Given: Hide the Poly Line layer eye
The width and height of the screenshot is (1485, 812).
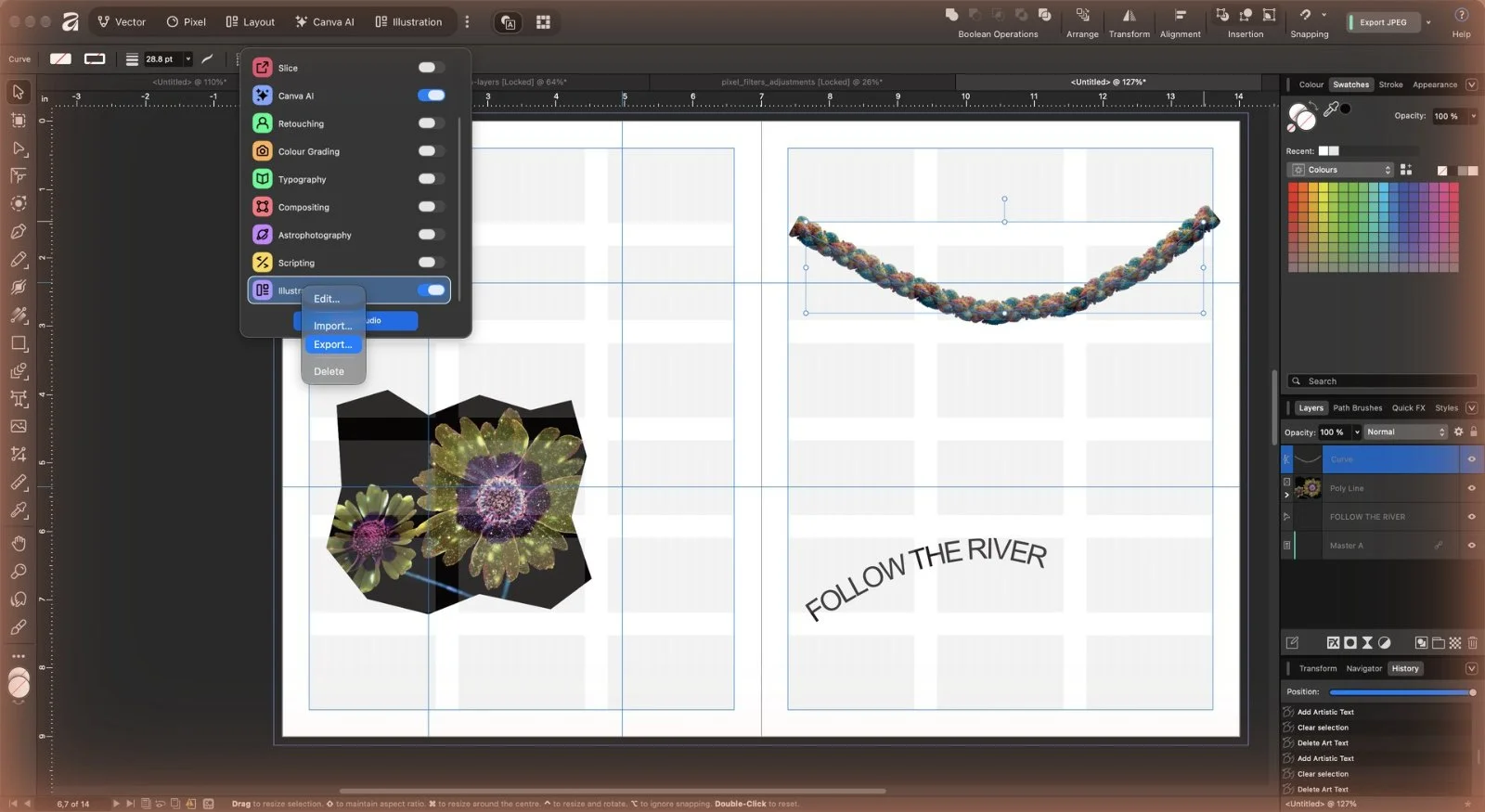Looking at the screenshot, I should pos(1471,488).
